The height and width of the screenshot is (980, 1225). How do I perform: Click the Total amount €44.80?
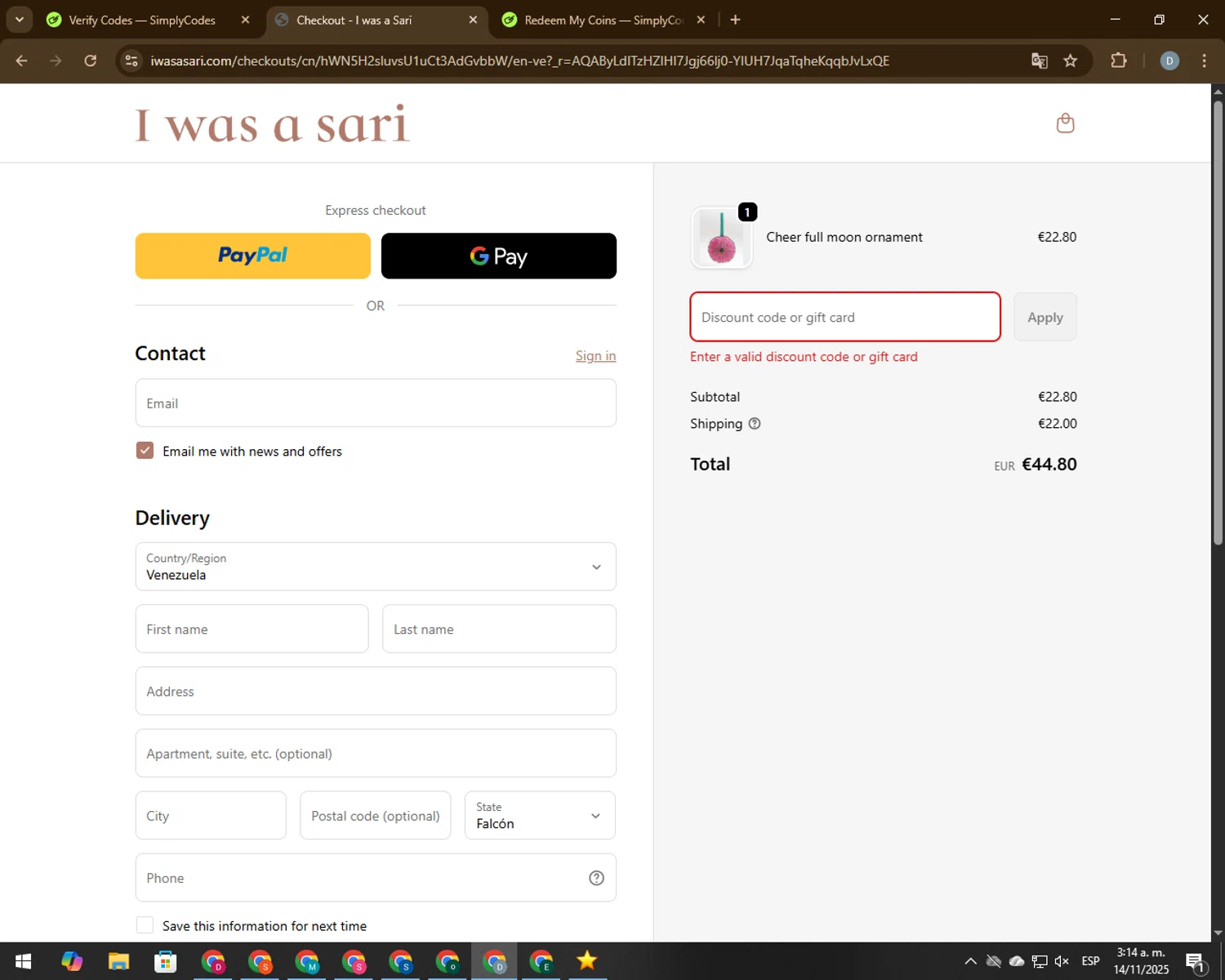[1049, 465]
